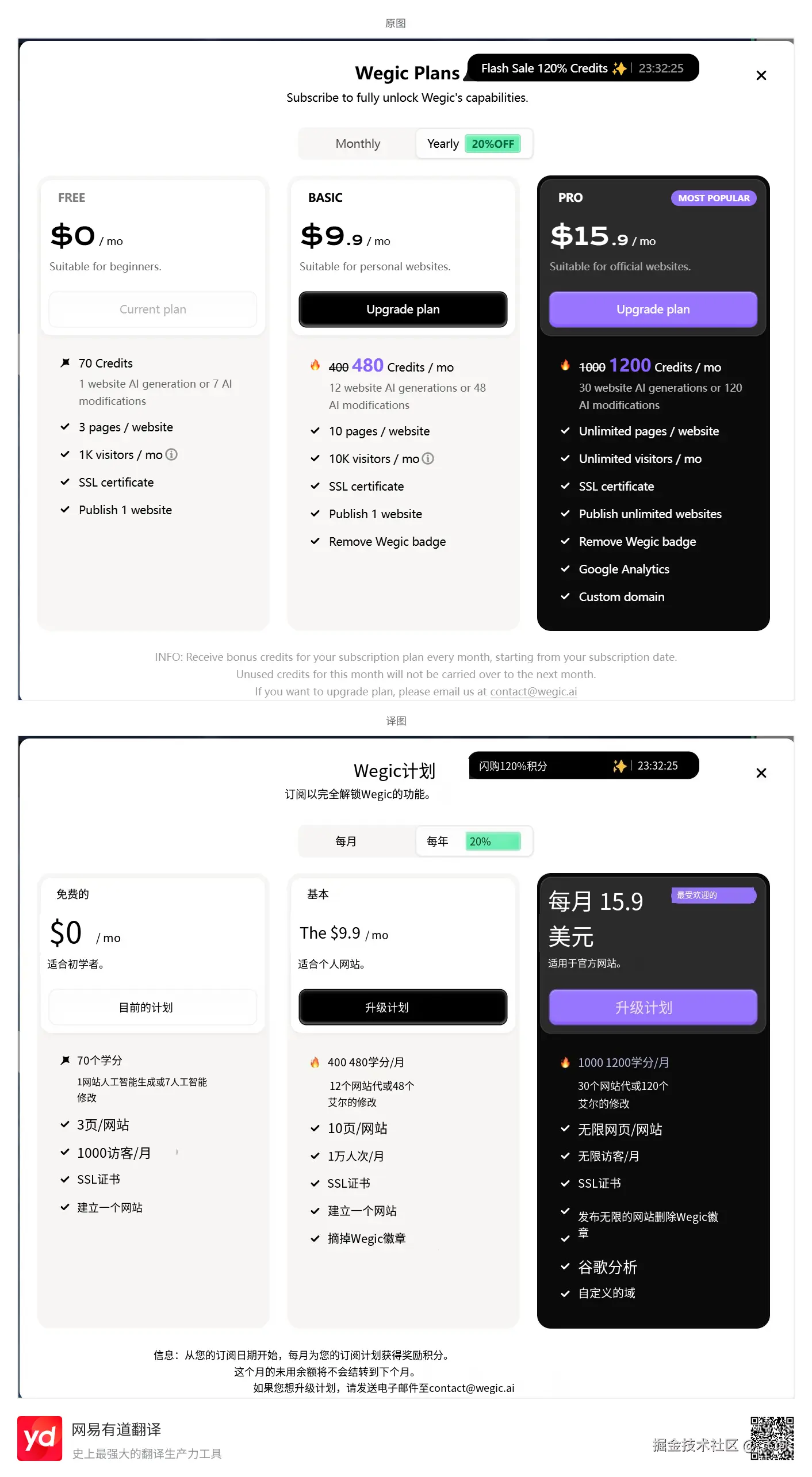Upgrade to the PRO plan
The width and height of the screenshot is (812, 1477).
[x=653, y=309]
